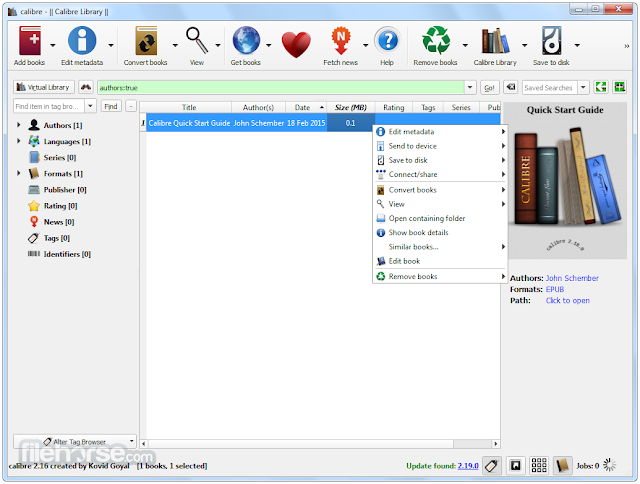Follow the 2.19.0 update link
The image size is (640, 484).
click(x=468, y=466)
